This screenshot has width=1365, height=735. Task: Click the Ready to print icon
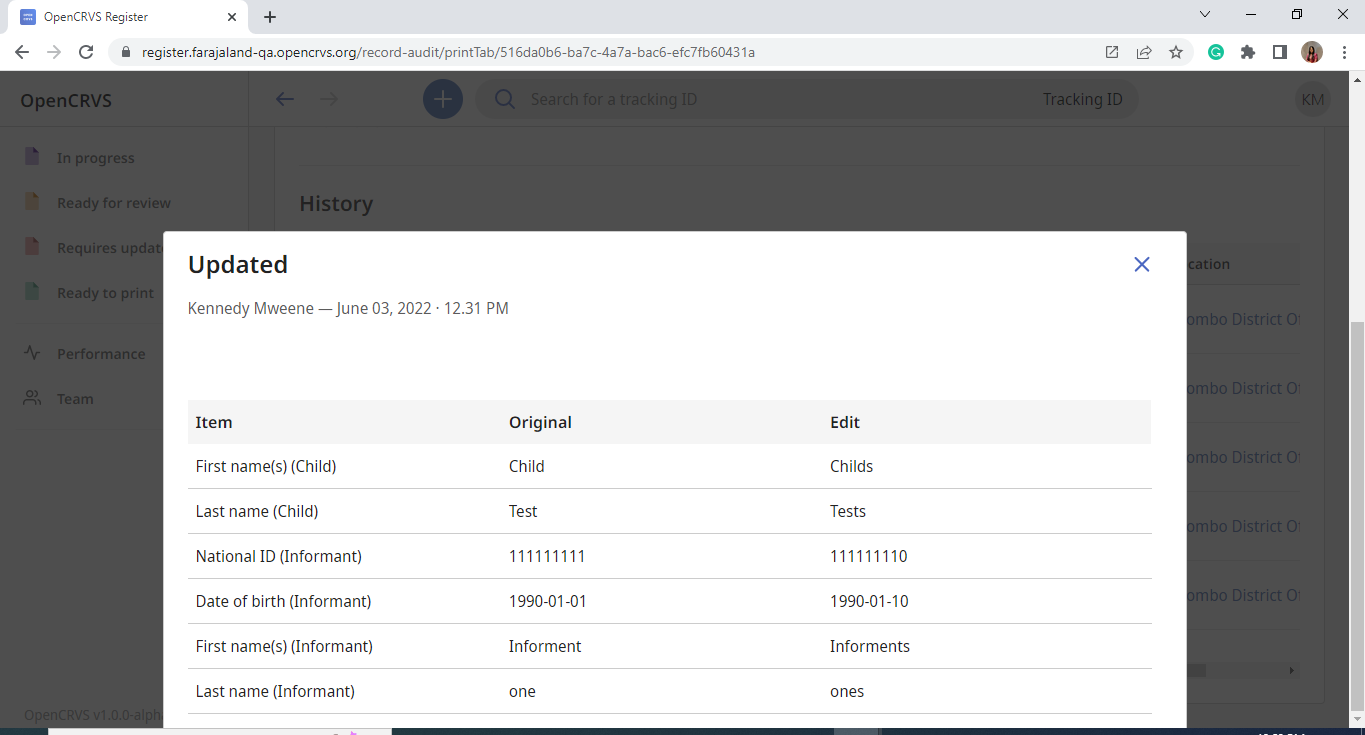point(31,292)
